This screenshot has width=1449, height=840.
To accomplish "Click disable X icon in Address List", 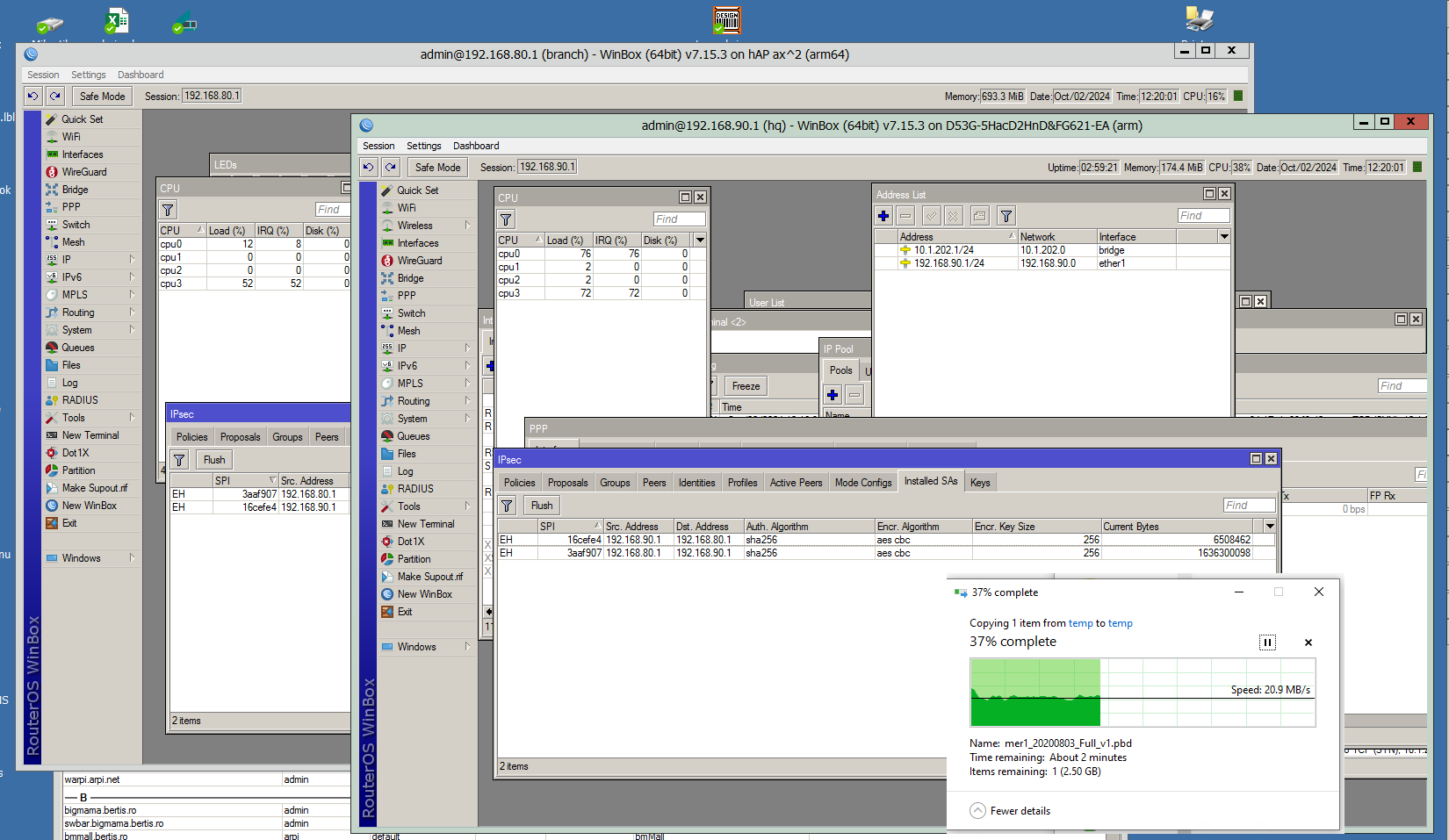I will pos(954,215).
